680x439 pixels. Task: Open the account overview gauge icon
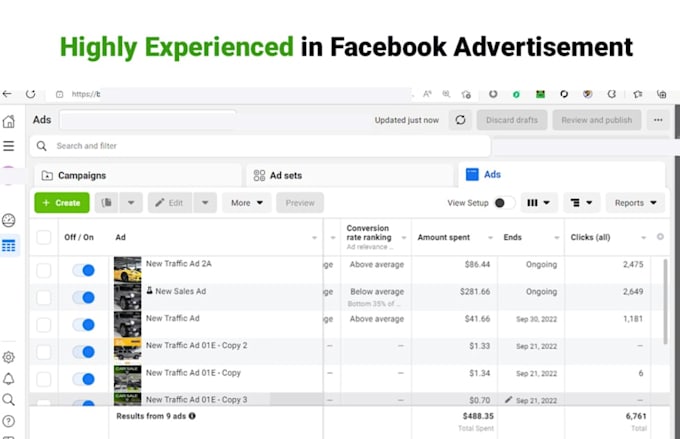[9, 220]
